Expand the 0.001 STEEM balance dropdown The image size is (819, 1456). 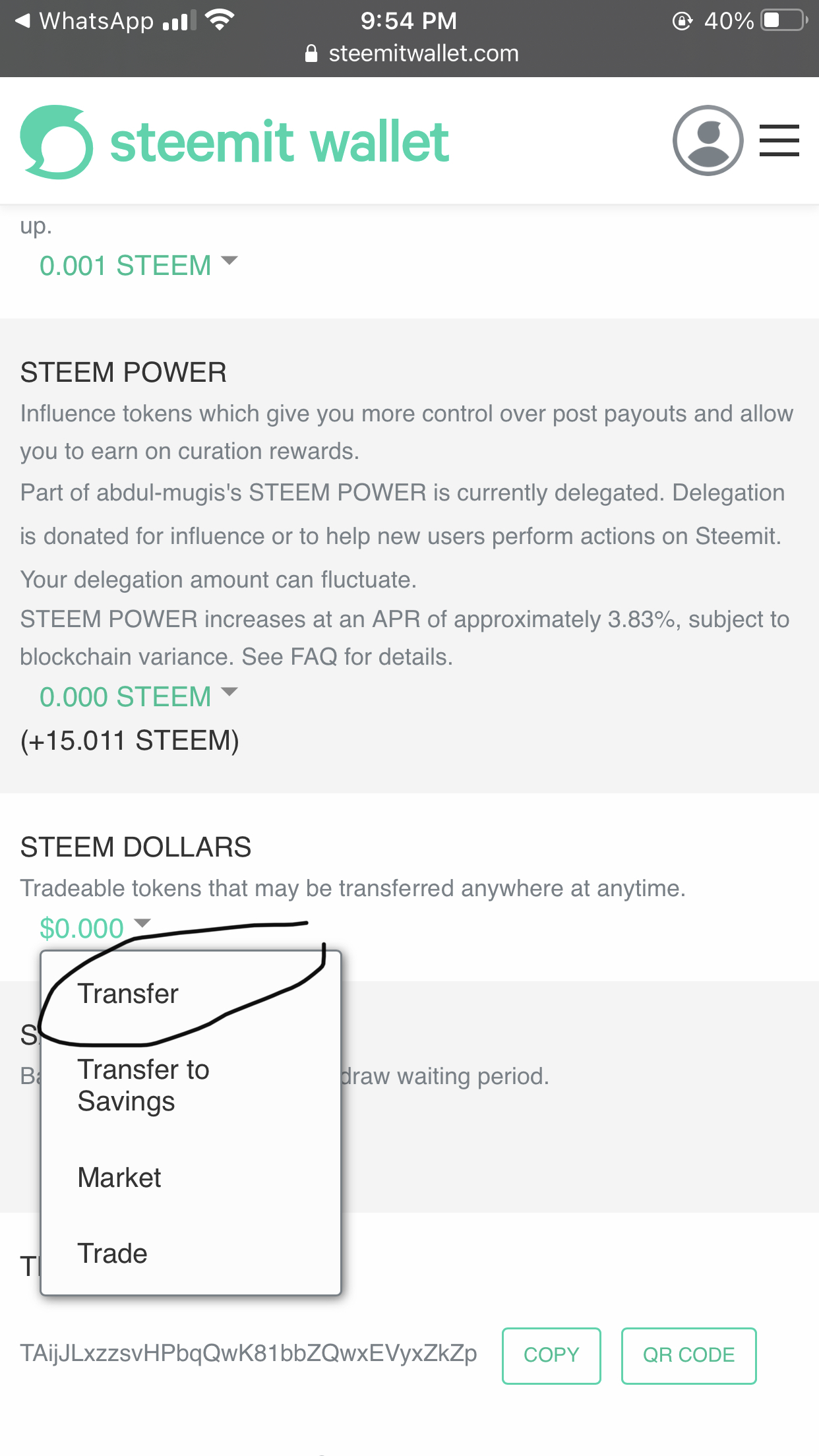137,266
